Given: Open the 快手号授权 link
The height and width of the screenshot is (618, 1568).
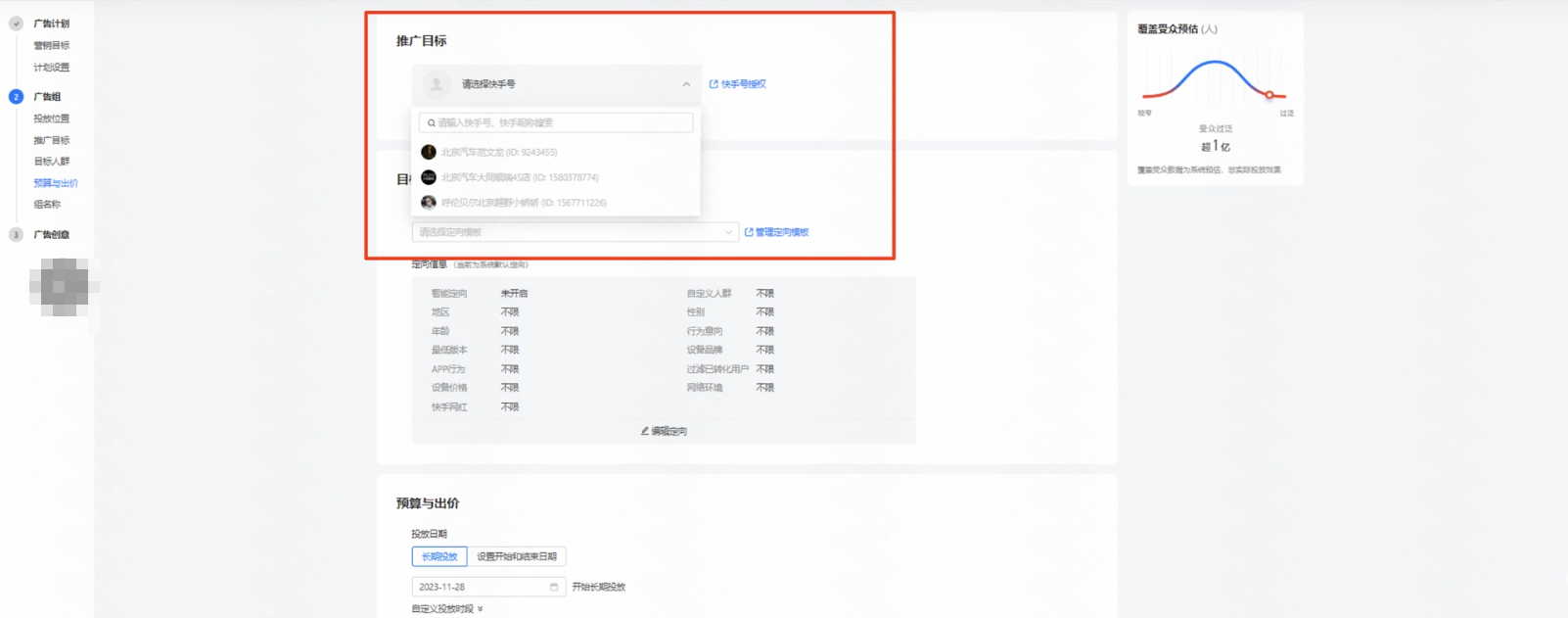Looking at the screenshot, I should (x=743, y=84).
